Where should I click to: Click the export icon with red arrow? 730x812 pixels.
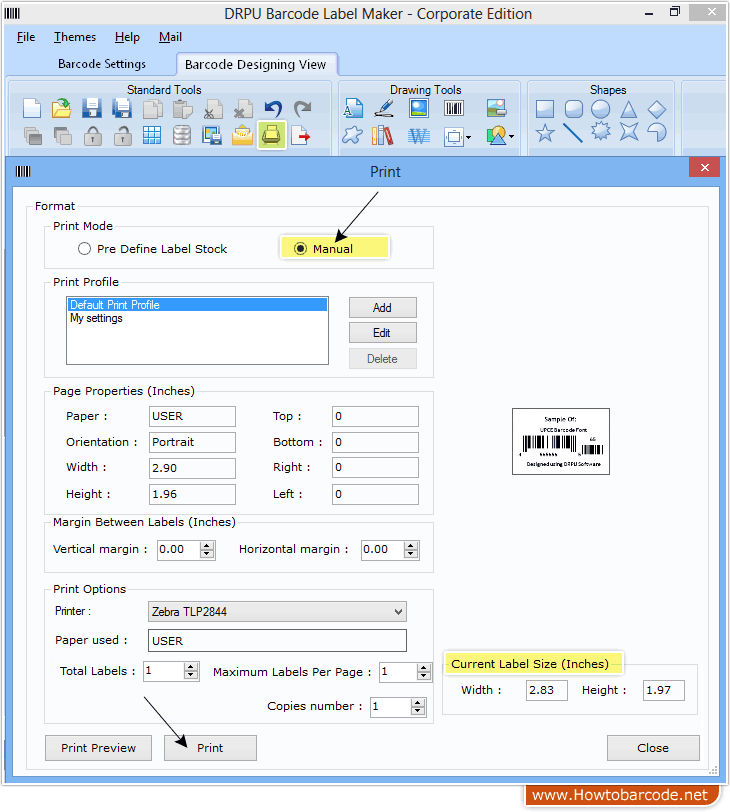point(301,136)
